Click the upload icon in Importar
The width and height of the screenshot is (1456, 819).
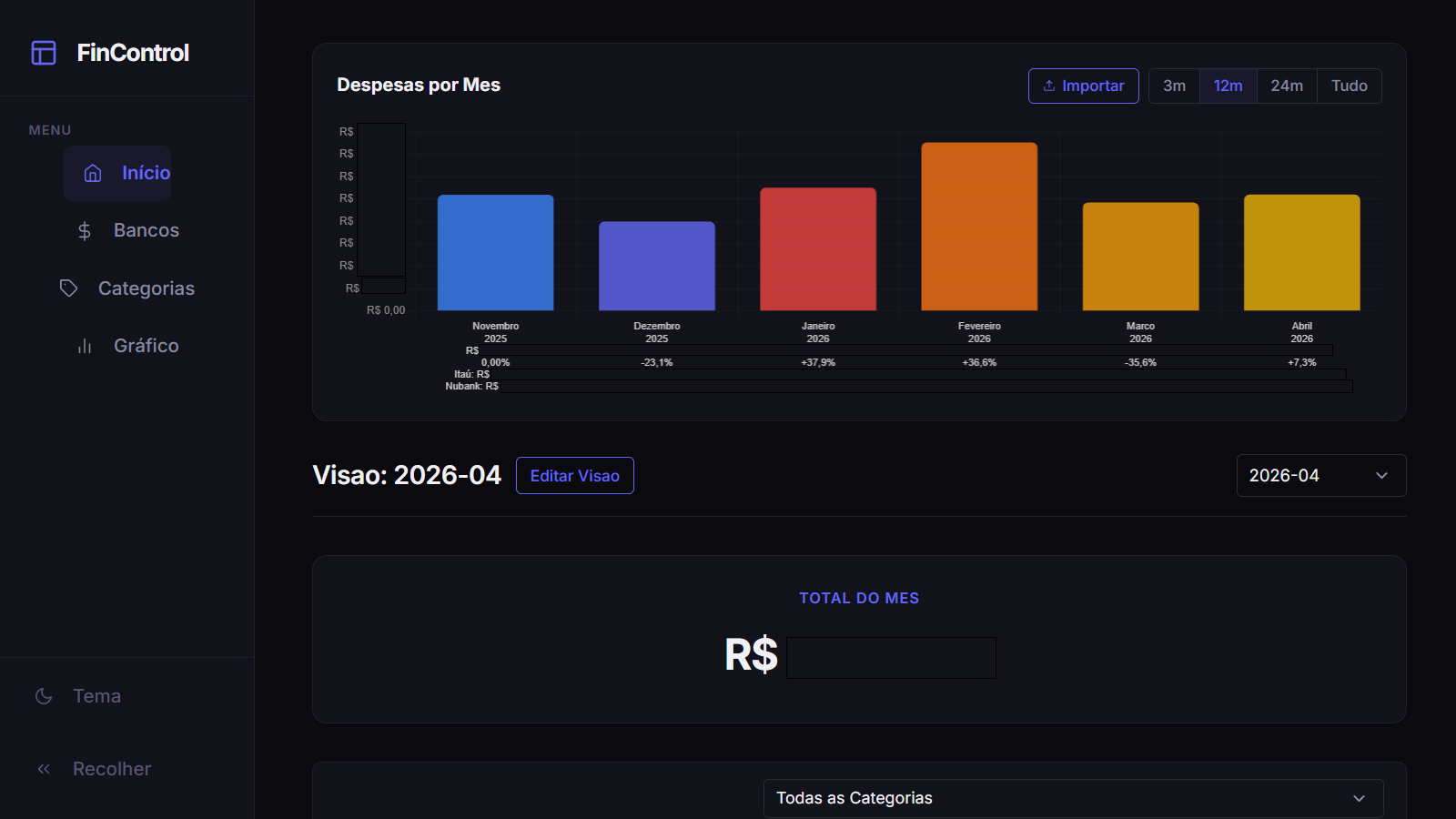pos(1049,86)
